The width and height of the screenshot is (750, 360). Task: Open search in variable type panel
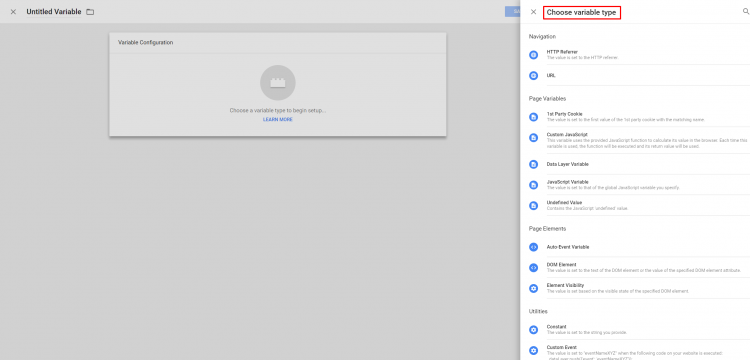(x=746, y=12)
